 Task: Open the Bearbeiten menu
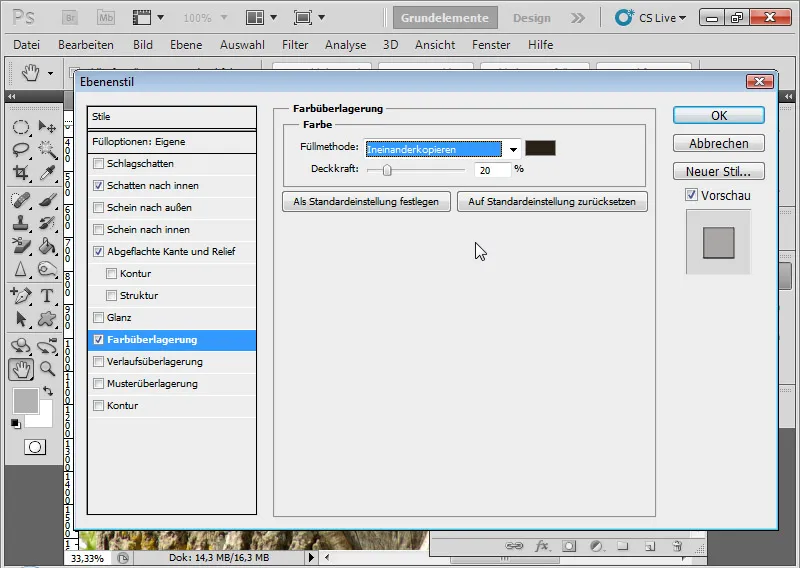[x=86, y=45]
